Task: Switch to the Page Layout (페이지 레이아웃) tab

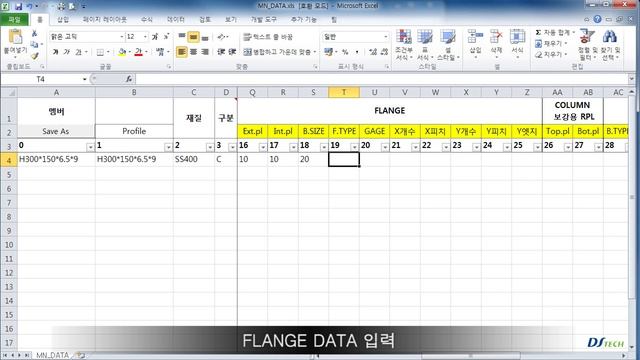Action: [x=104, y=19]
